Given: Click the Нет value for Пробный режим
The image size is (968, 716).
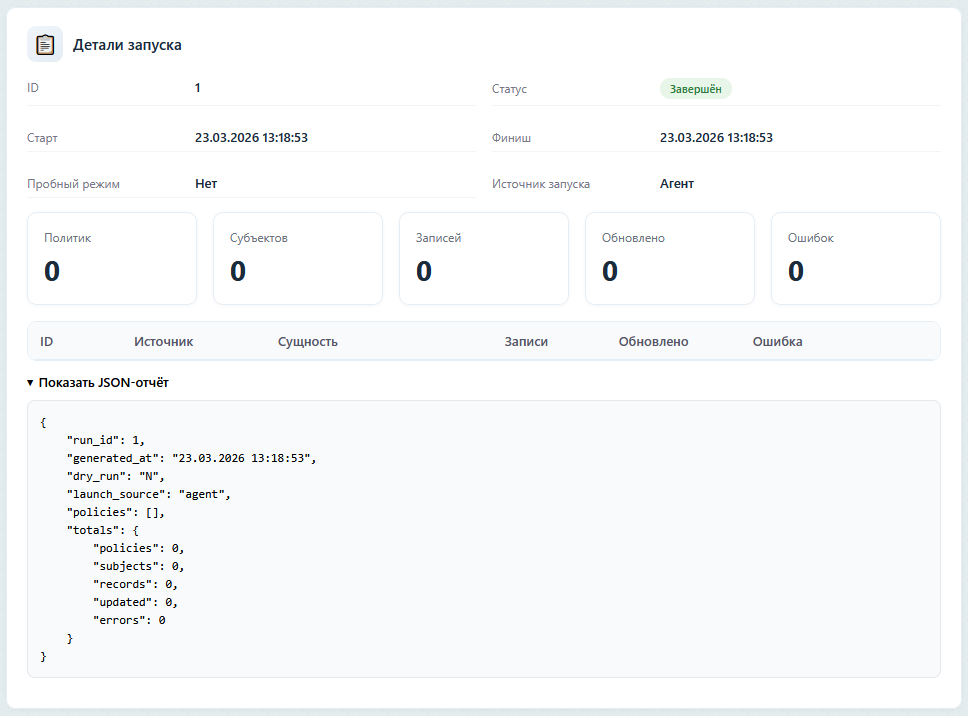Looking at the screenshot, I should point(206,184).
